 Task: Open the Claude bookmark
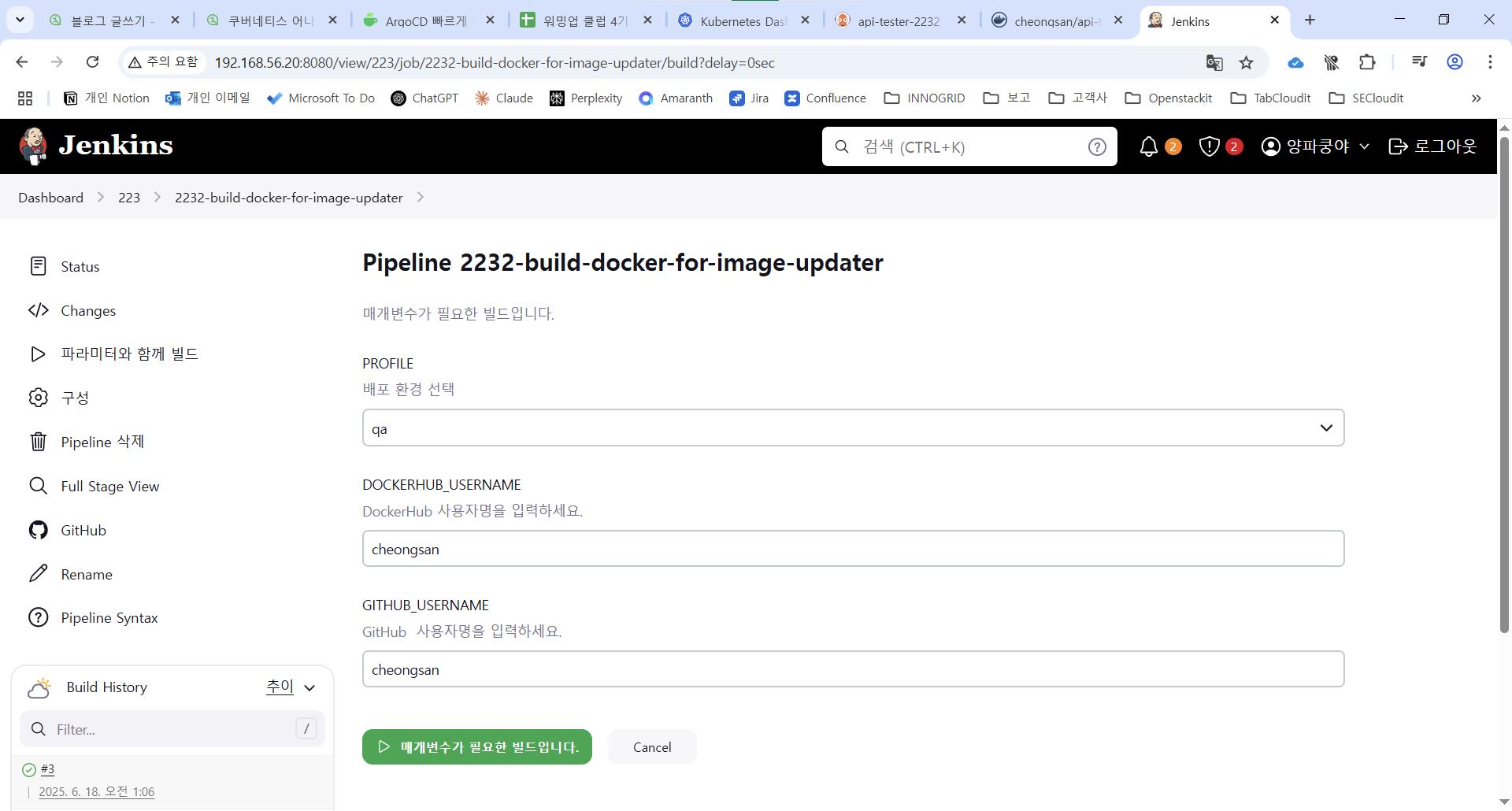pos(504,98)
